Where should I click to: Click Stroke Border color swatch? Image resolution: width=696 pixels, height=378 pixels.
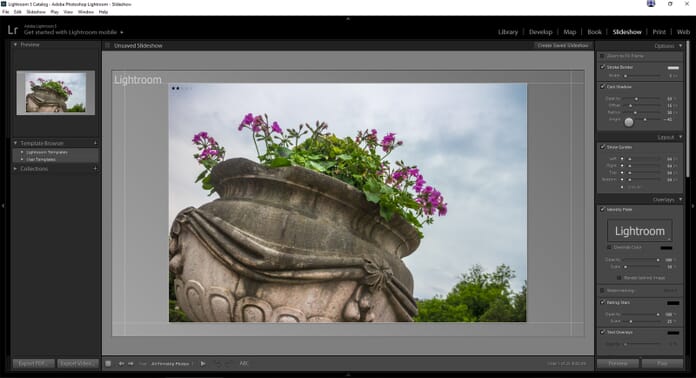point(673,67)
